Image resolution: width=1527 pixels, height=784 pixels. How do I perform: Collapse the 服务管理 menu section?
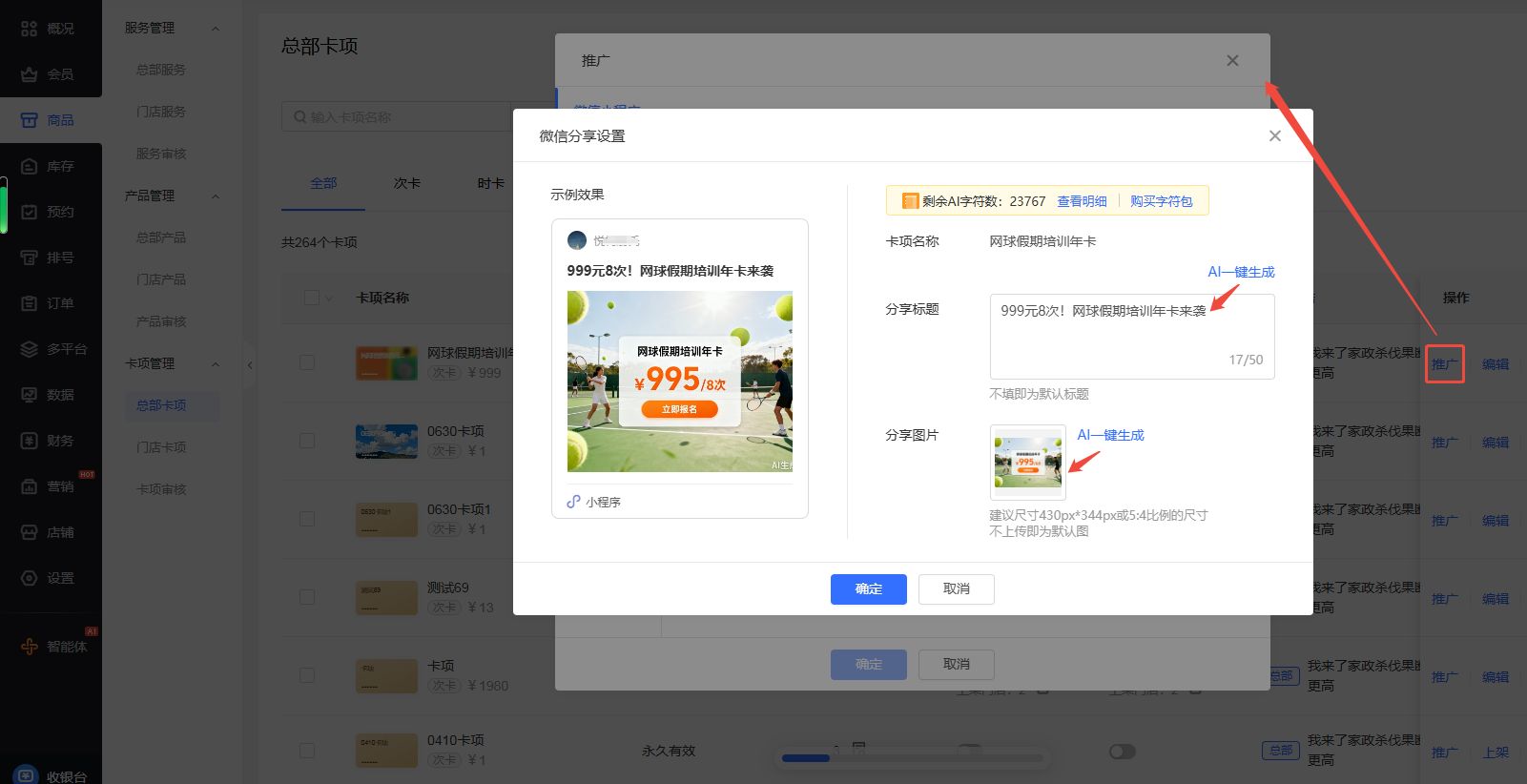pyautogui.click(x=215, y=29)
